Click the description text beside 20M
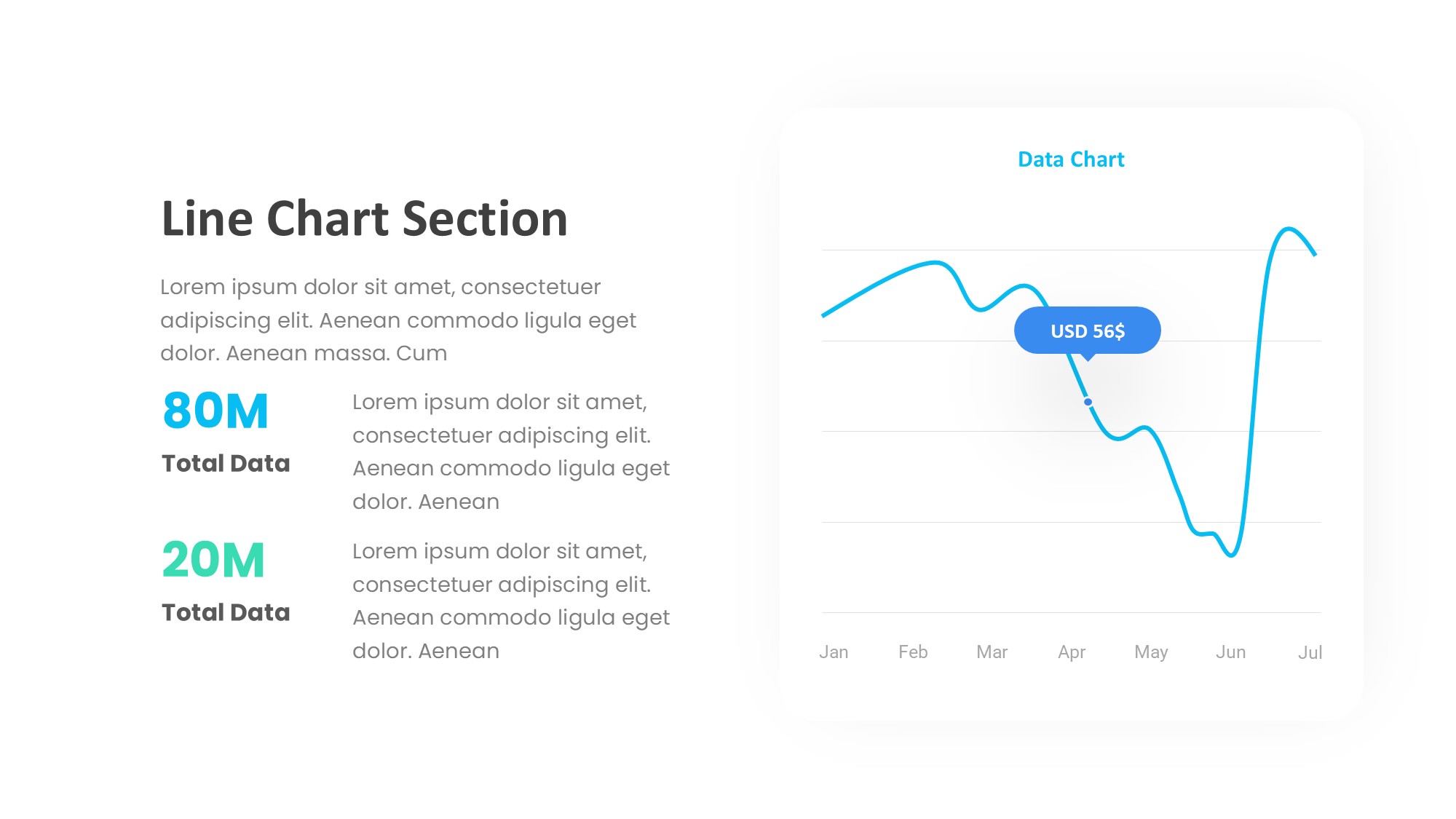This screenshot has width=1456, height=819. 511,601
